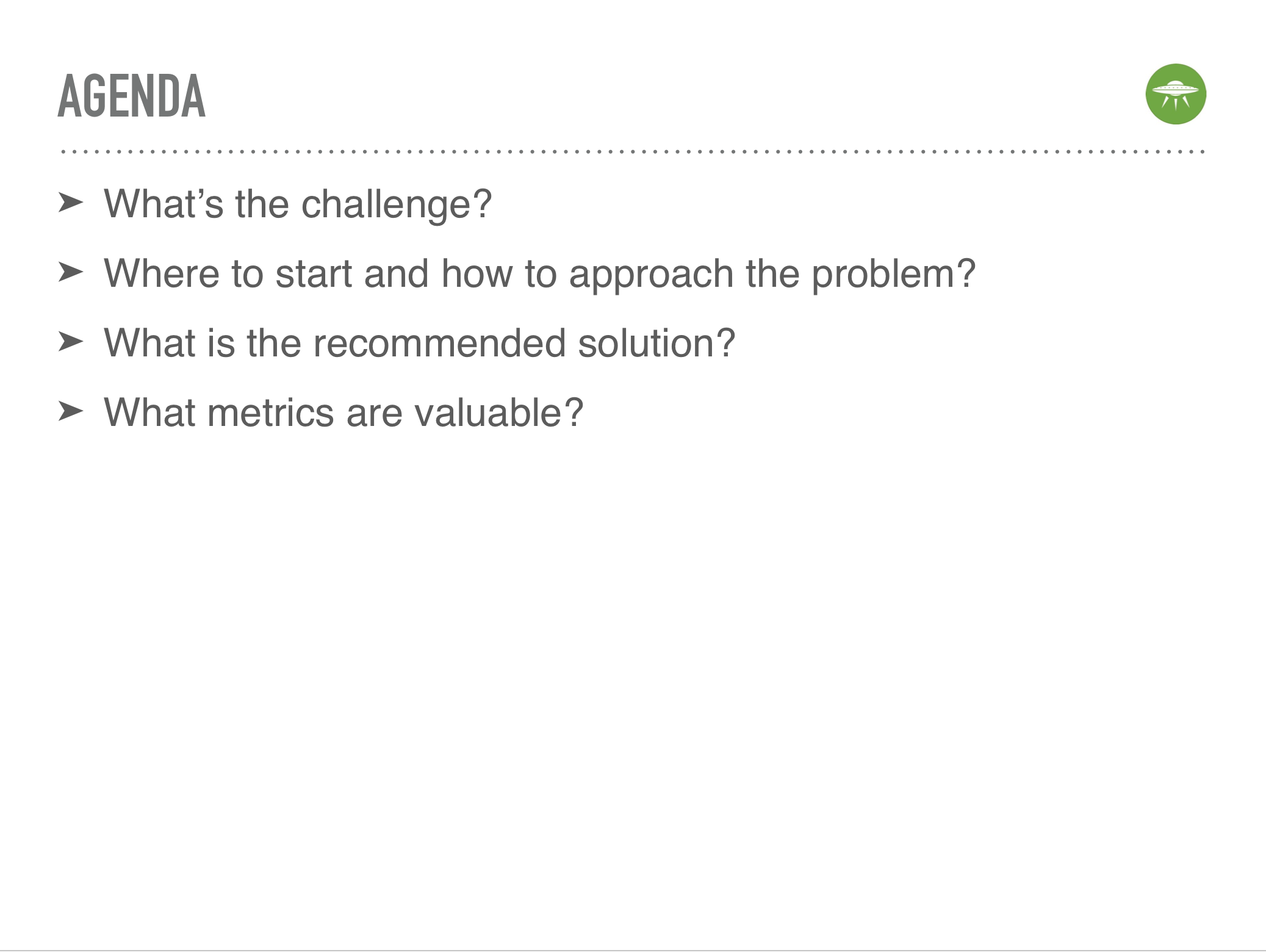1266x952 pixels.
Task: Click the word "solution?" in third bullet
Action: pyautogui.click(x=656, y=343)
